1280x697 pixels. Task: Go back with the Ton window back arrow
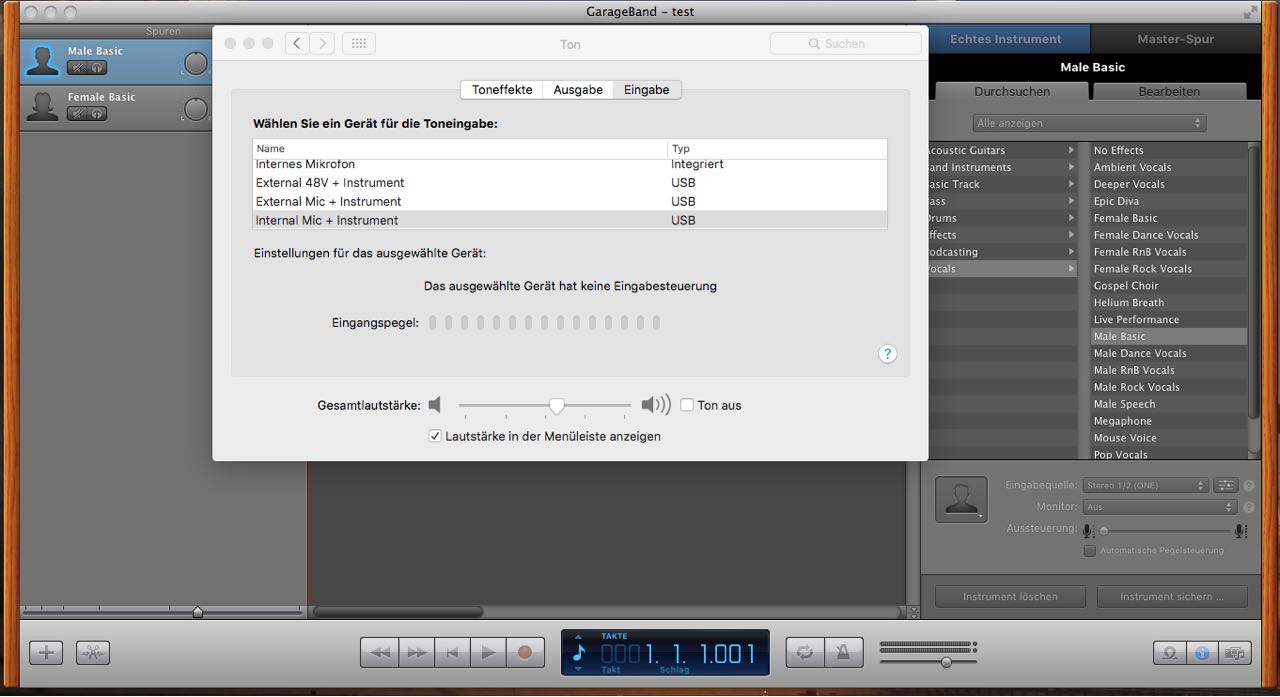click(297, 43)
